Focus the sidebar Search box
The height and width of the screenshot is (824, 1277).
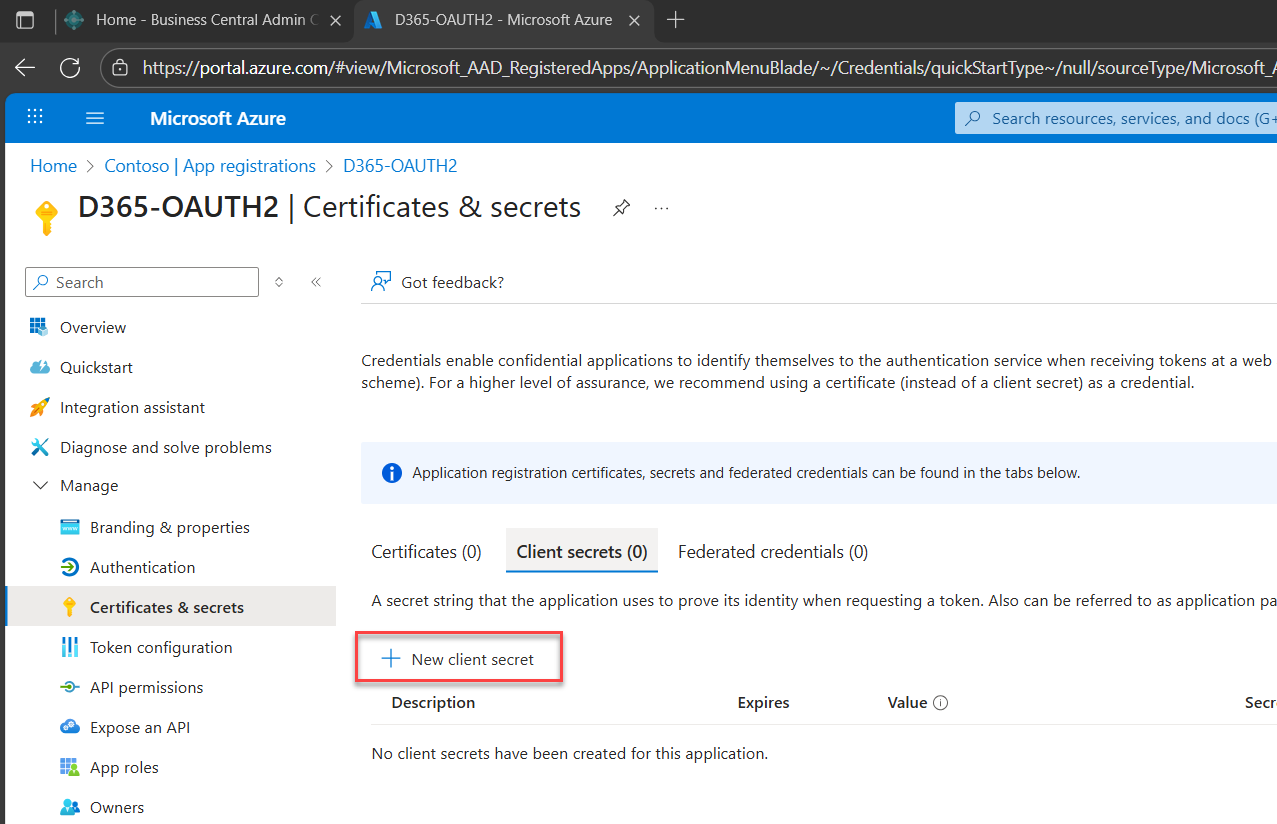pos(142,282)
